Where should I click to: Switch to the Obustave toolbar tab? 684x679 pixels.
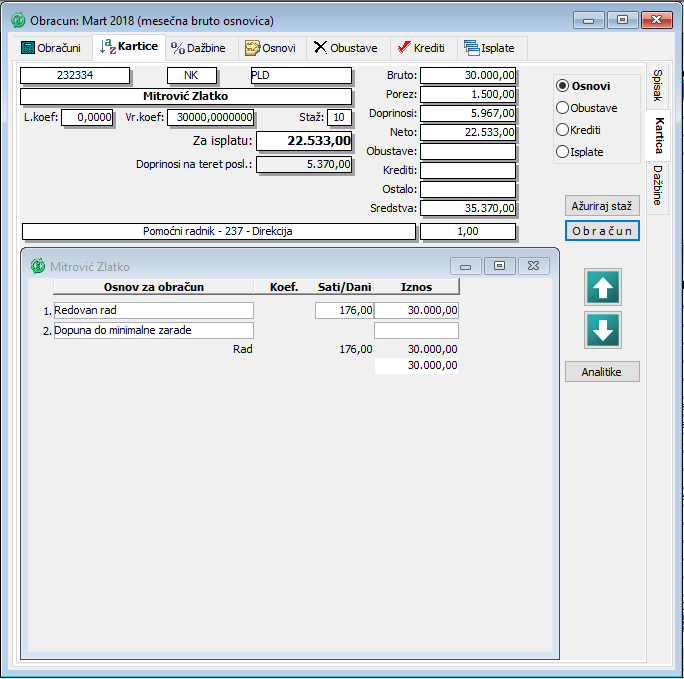pos(346,48)
